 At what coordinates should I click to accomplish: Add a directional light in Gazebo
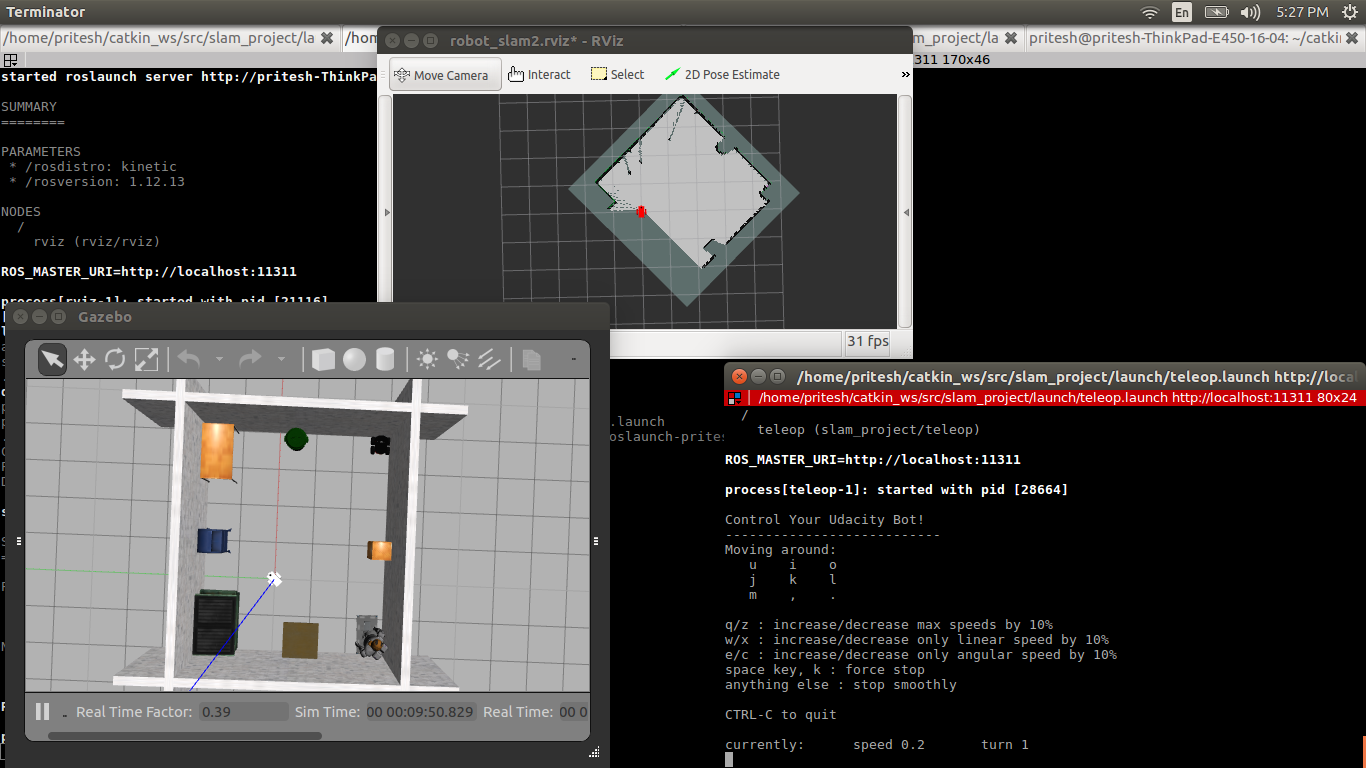pos(489,359)
